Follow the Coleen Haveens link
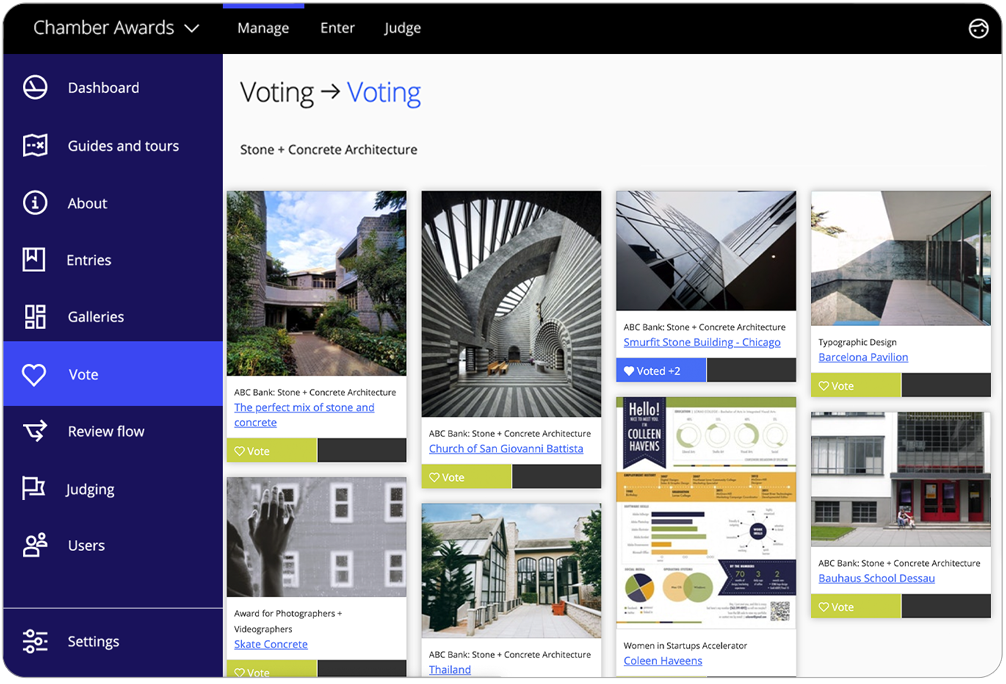Image resolution: width=1006 pixels, height=684 pixels. coord(663,660)
